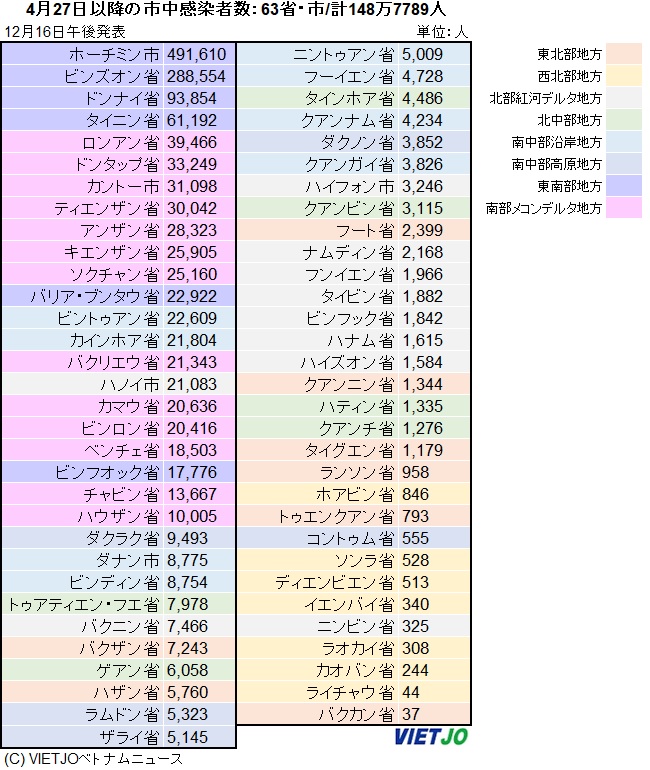This screenshot has width=650, height=770.
Task: Click the アンザン省 row name
Action: point(119,230)
